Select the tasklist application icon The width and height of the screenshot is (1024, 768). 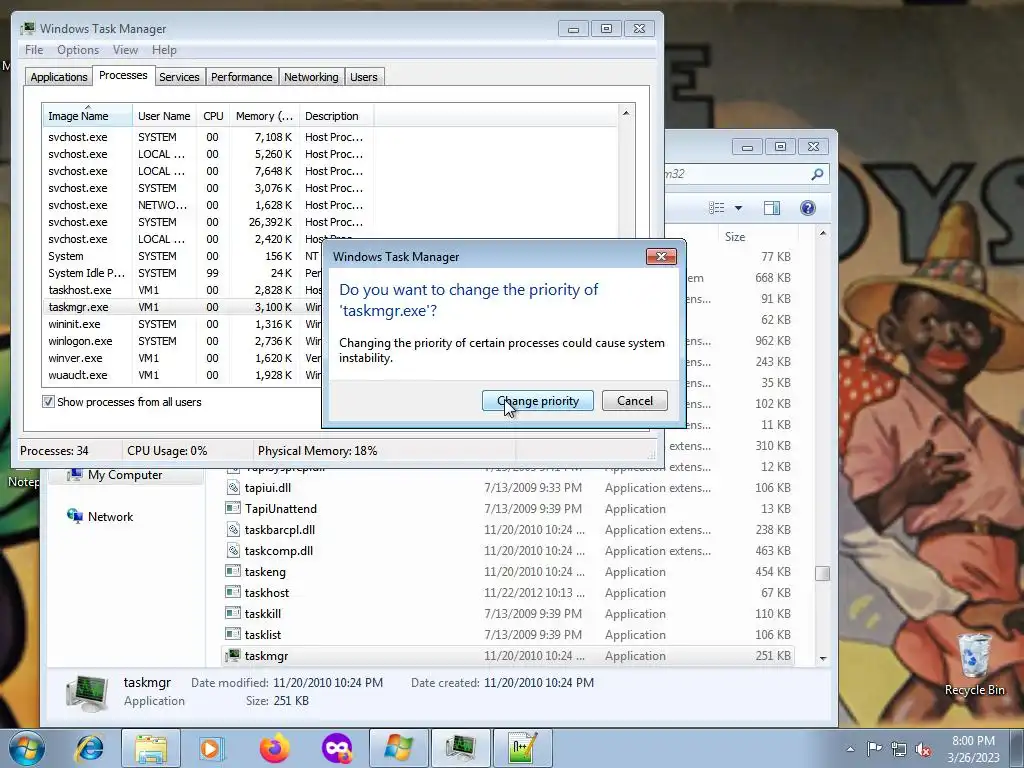pos(233,634)
